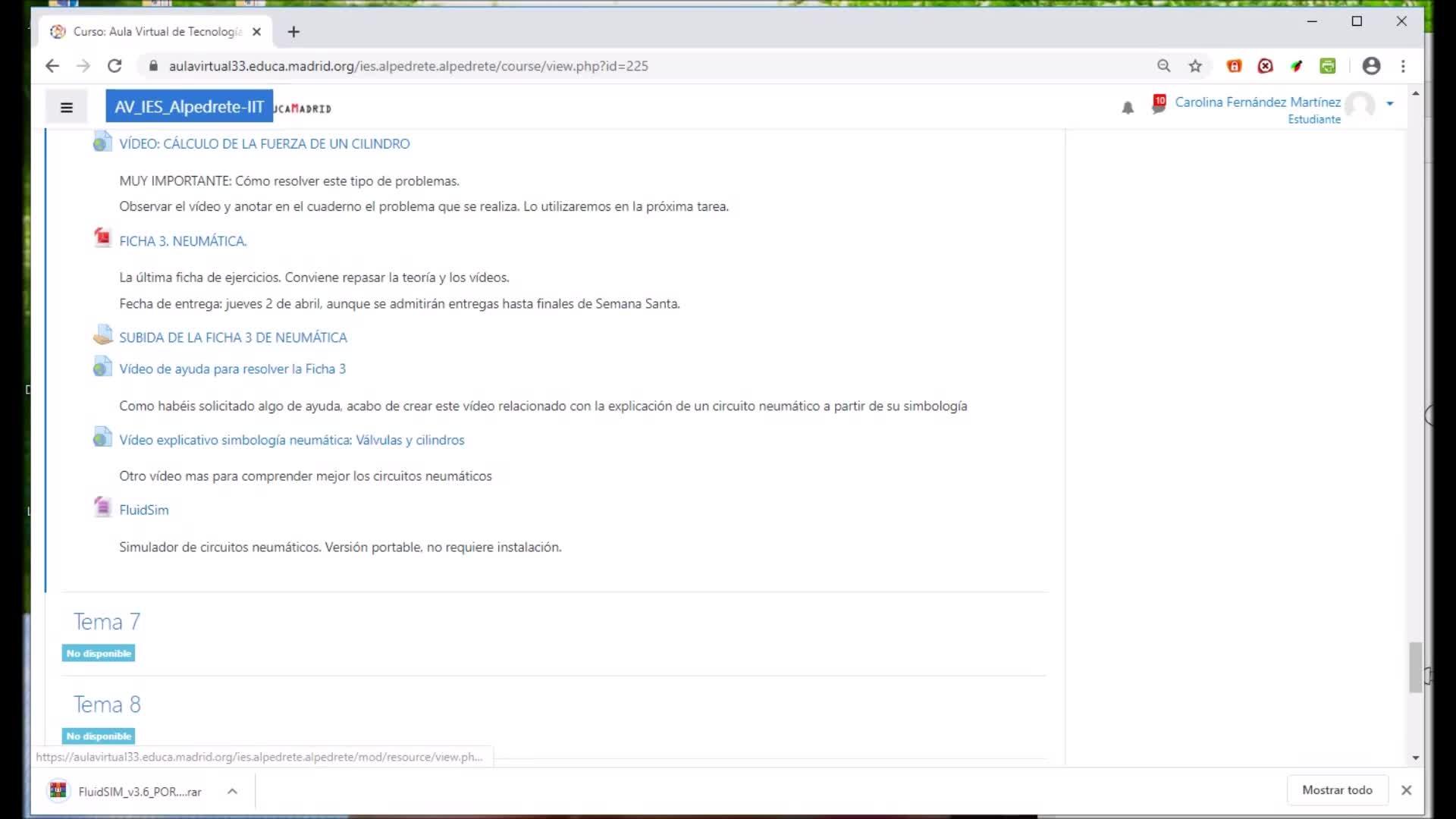This screenshot has width=1456, height=819.
Task: Bookmark this page with the star icon
Action: click(1195, 66)
